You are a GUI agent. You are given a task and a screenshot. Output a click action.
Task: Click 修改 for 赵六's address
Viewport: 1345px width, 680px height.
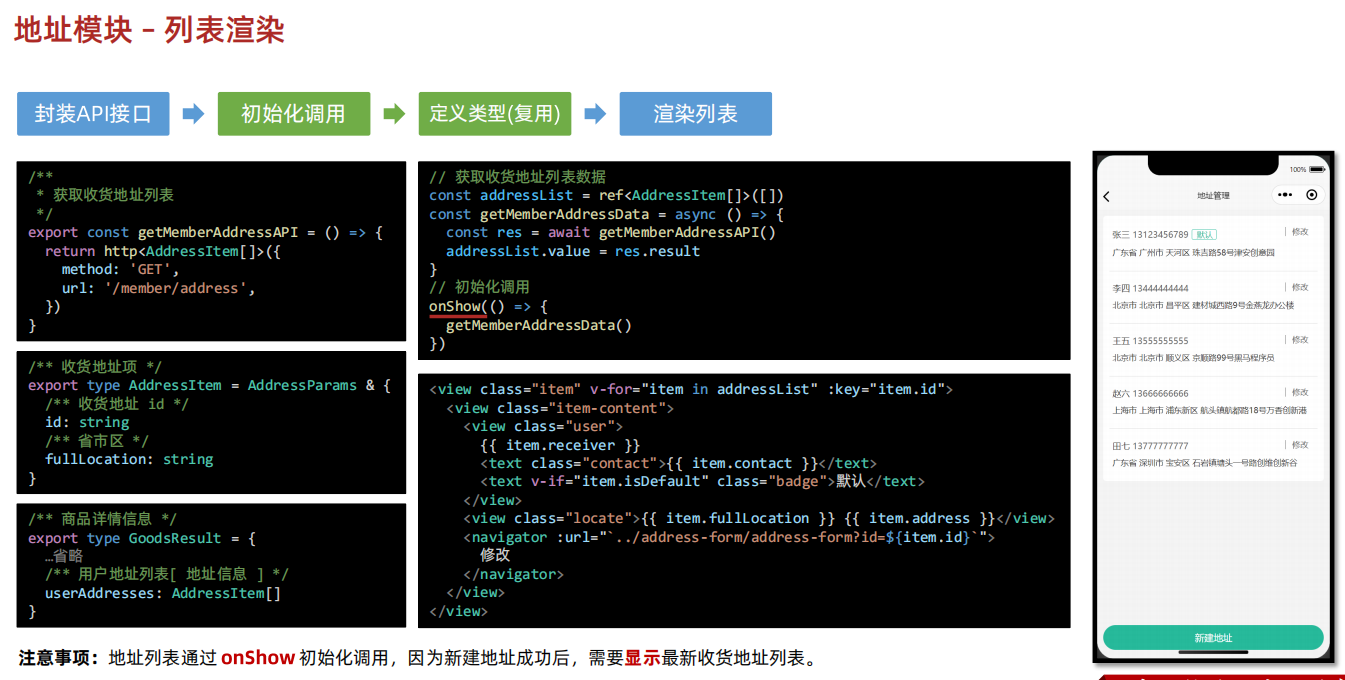(1300, 392)
